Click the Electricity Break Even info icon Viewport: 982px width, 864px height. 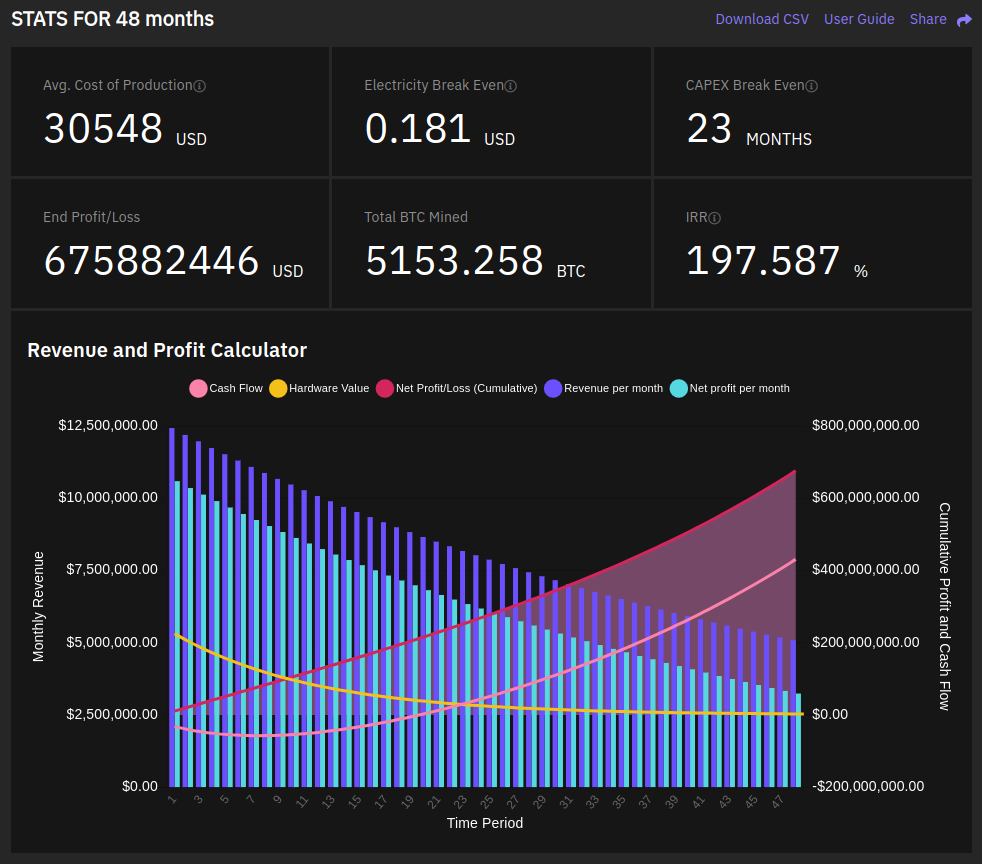[511, 86]
